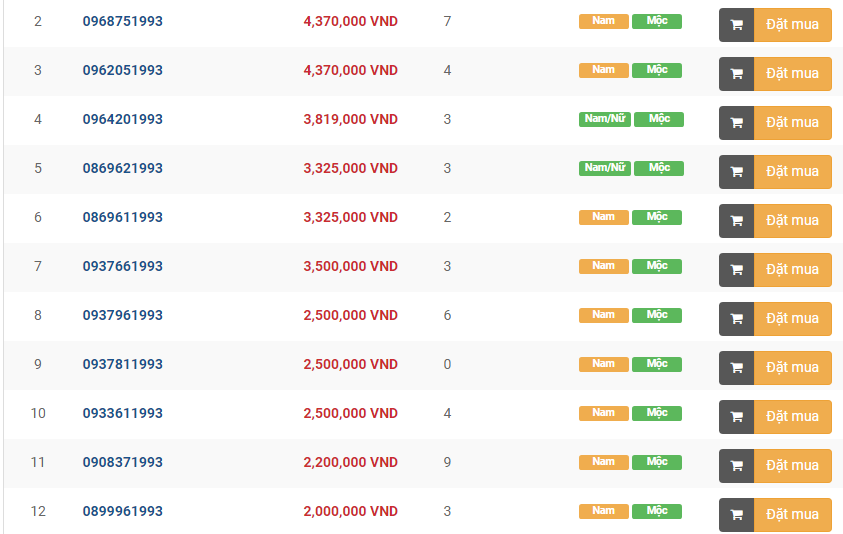Click price 3,500,000 VND for 0937661993
Screen dimensions: 843x534
[x=350, y=266]
